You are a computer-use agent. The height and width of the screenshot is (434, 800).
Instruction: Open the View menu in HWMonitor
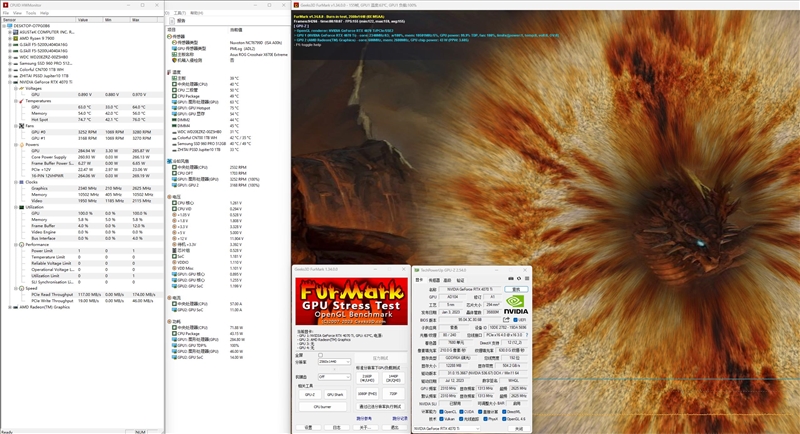click(x=17, y=13)
